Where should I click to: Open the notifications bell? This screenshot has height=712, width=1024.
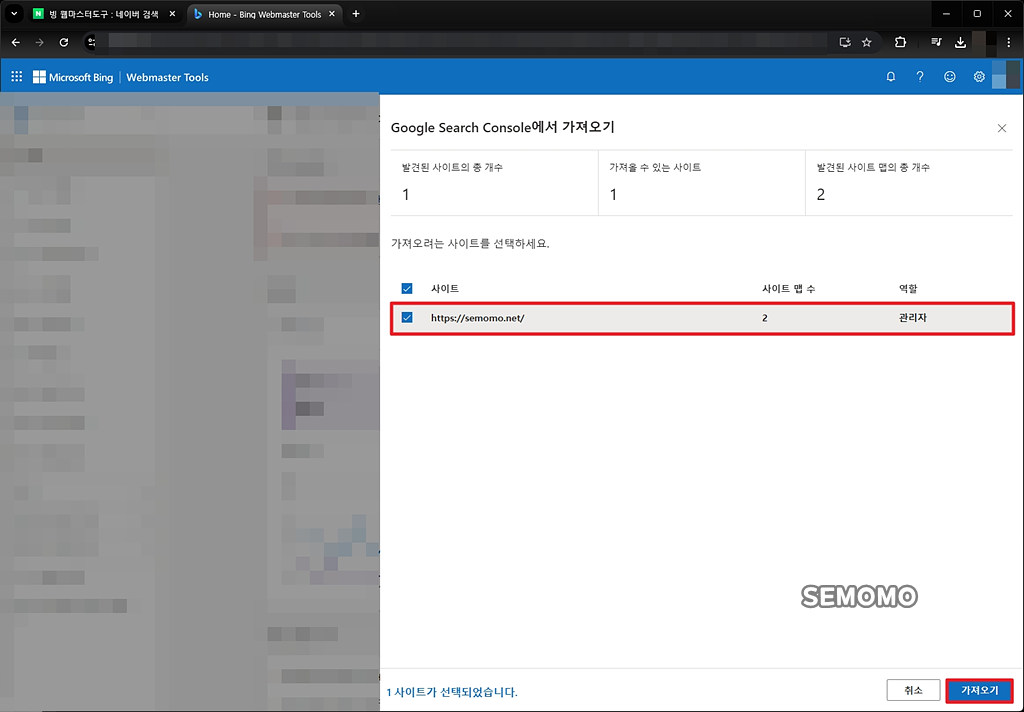891,77
